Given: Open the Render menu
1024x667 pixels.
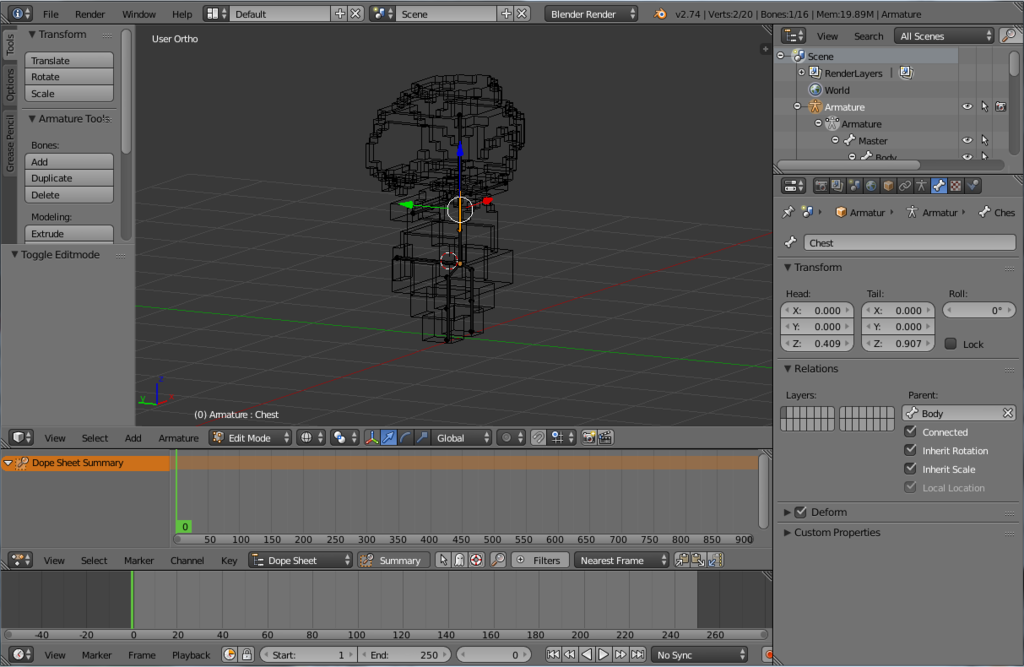Looking at the screenshot, I should coord(90,14).
